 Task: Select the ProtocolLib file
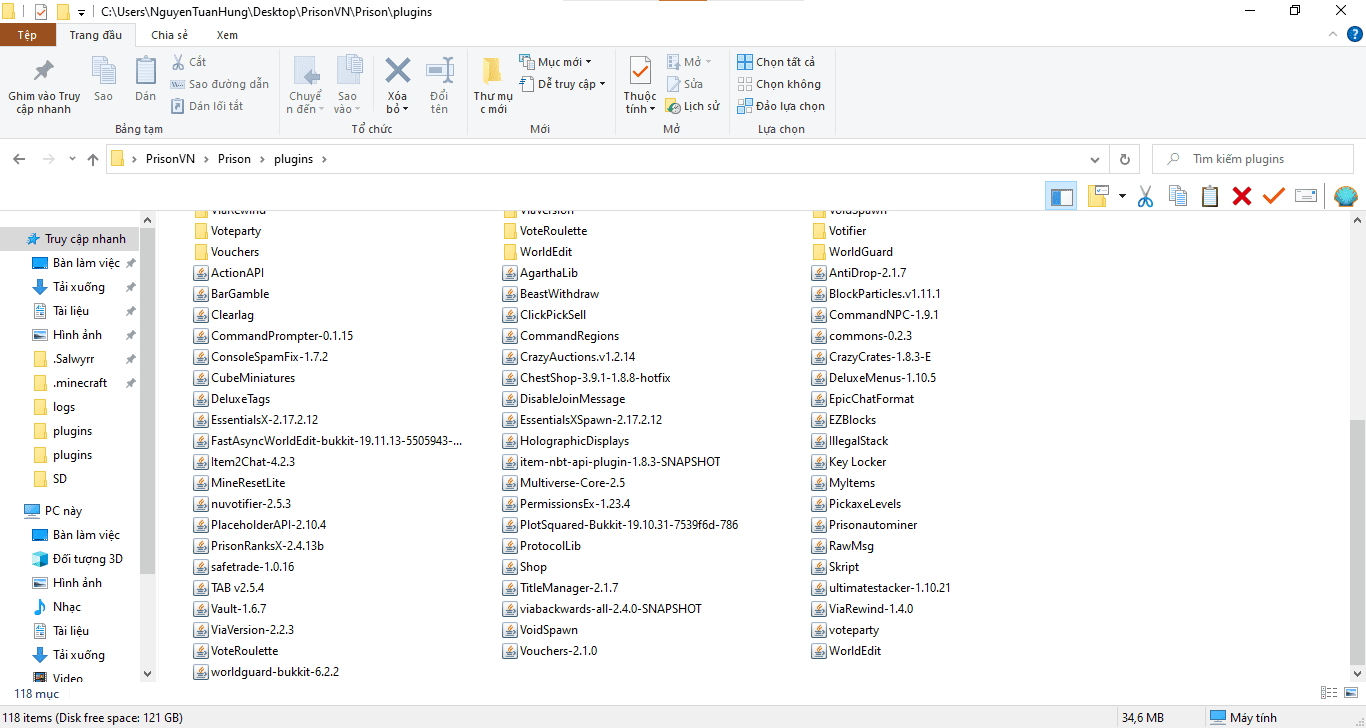click(x=550, y=546)
